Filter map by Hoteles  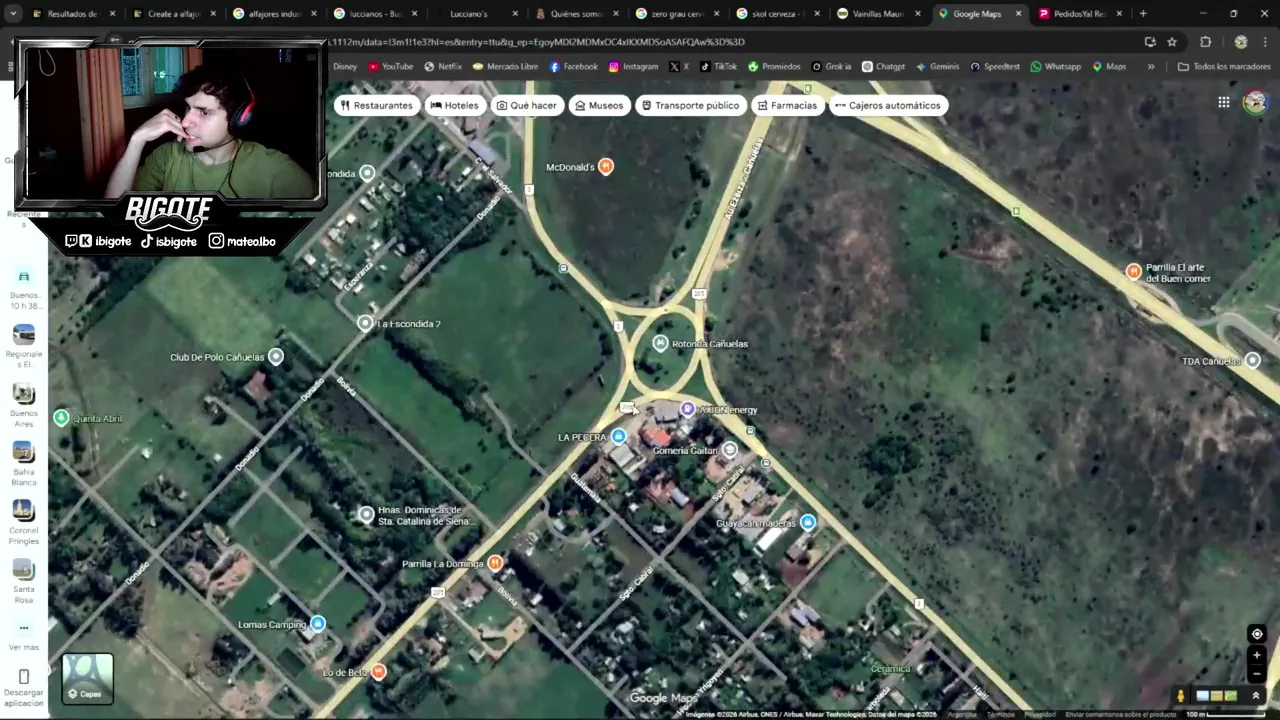[x=455, y=105]
